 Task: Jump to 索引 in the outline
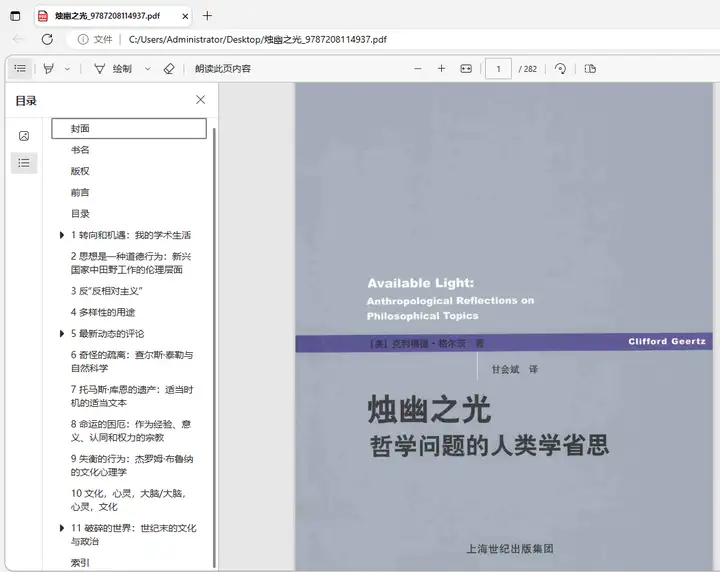pos(80,563)
